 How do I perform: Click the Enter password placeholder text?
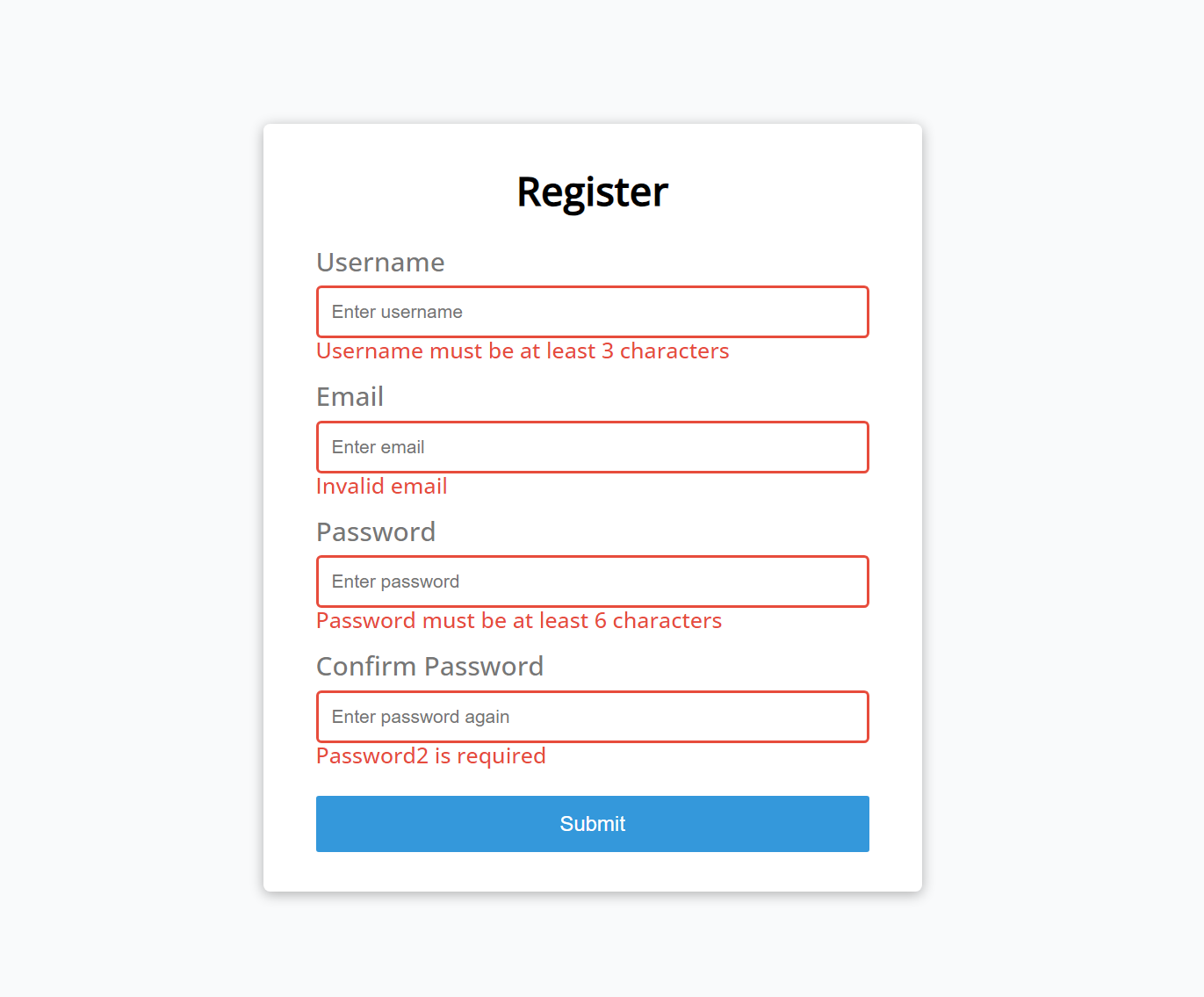[x=394, y=582]
